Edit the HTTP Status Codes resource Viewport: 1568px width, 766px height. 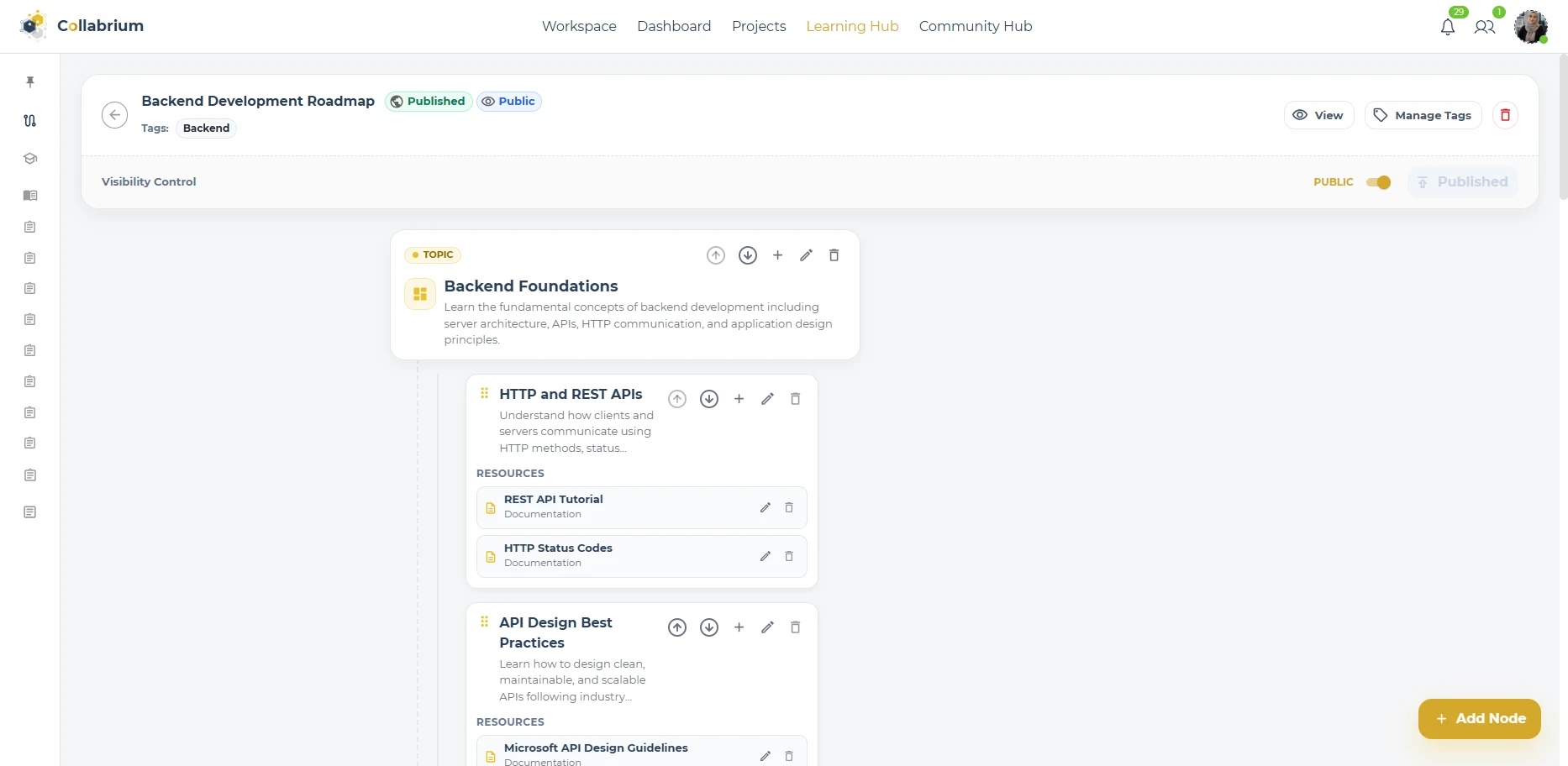(x=766, y=556)
